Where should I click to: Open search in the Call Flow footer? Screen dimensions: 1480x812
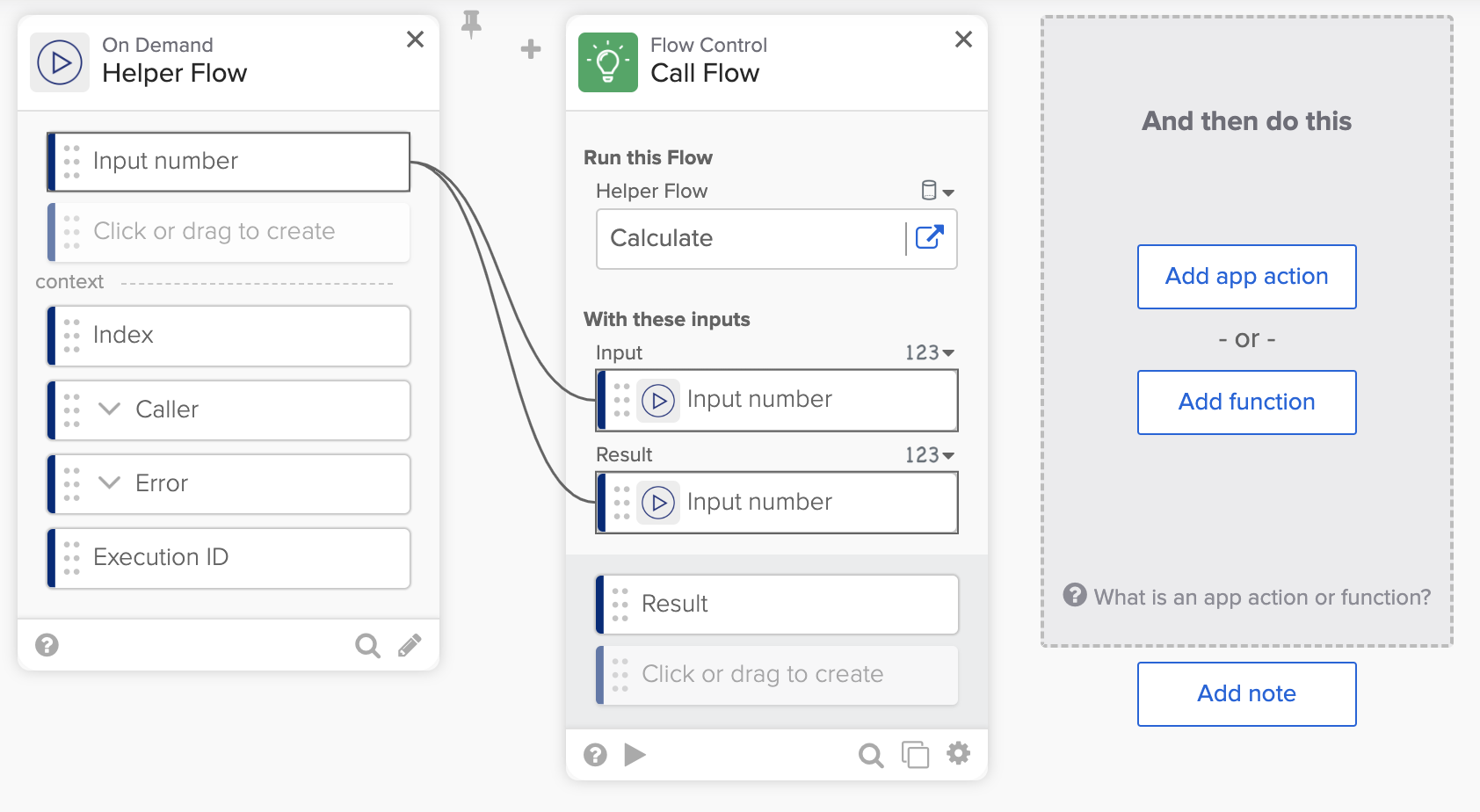[870, 754]
